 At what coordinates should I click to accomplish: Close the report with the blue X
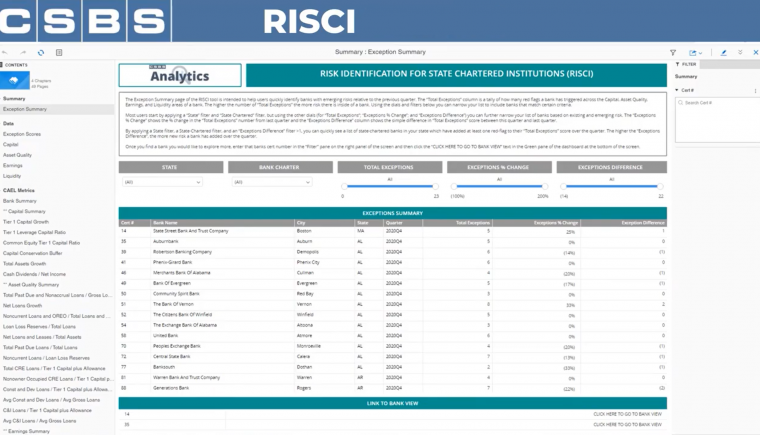click(756, 52)
